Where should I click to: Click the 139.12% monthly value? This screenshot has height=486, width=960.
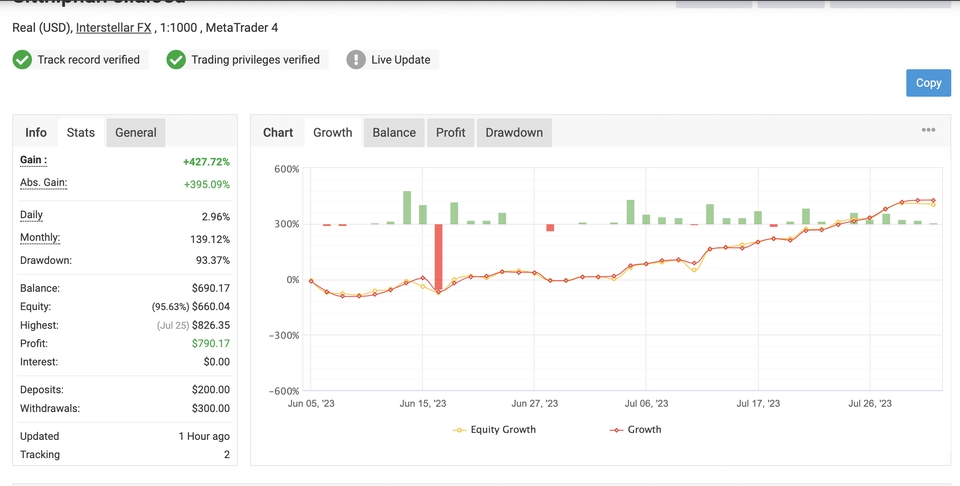(210, 239)
